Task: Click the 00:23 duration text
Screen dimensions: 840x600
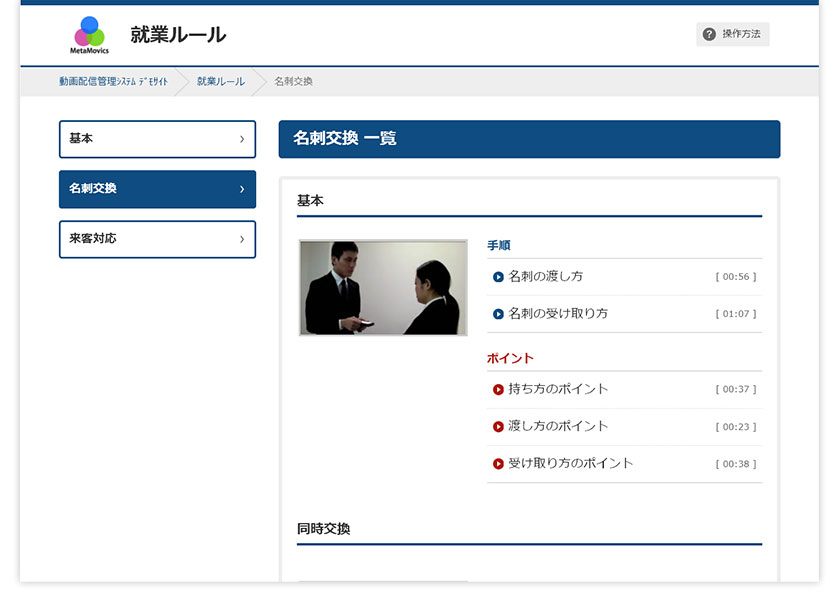Action: 736,427
